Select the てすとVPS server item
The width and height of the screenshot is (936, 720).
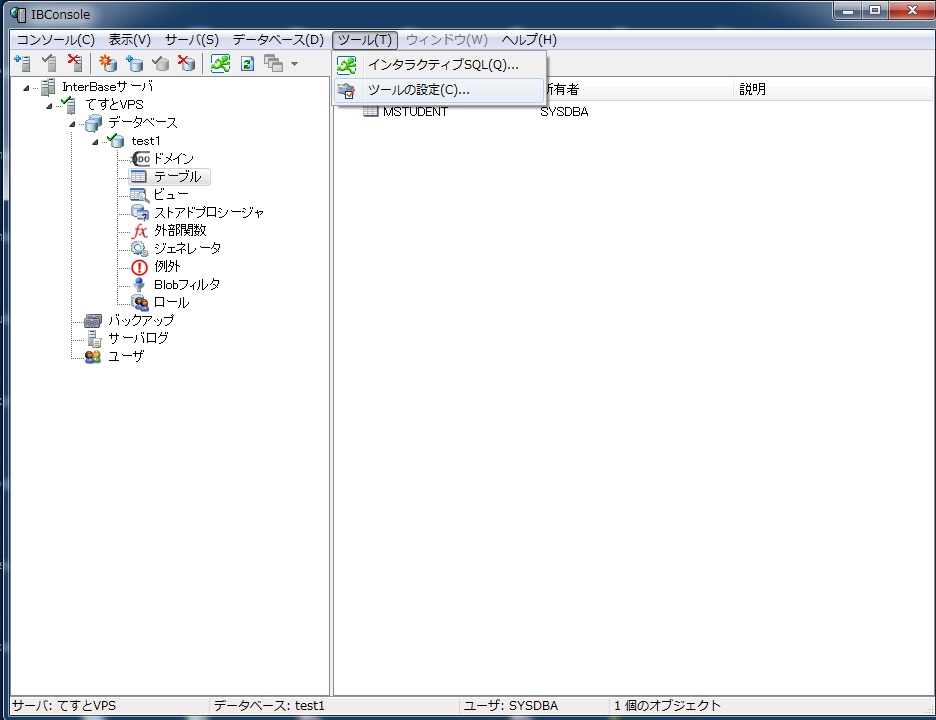pos(115,104)
